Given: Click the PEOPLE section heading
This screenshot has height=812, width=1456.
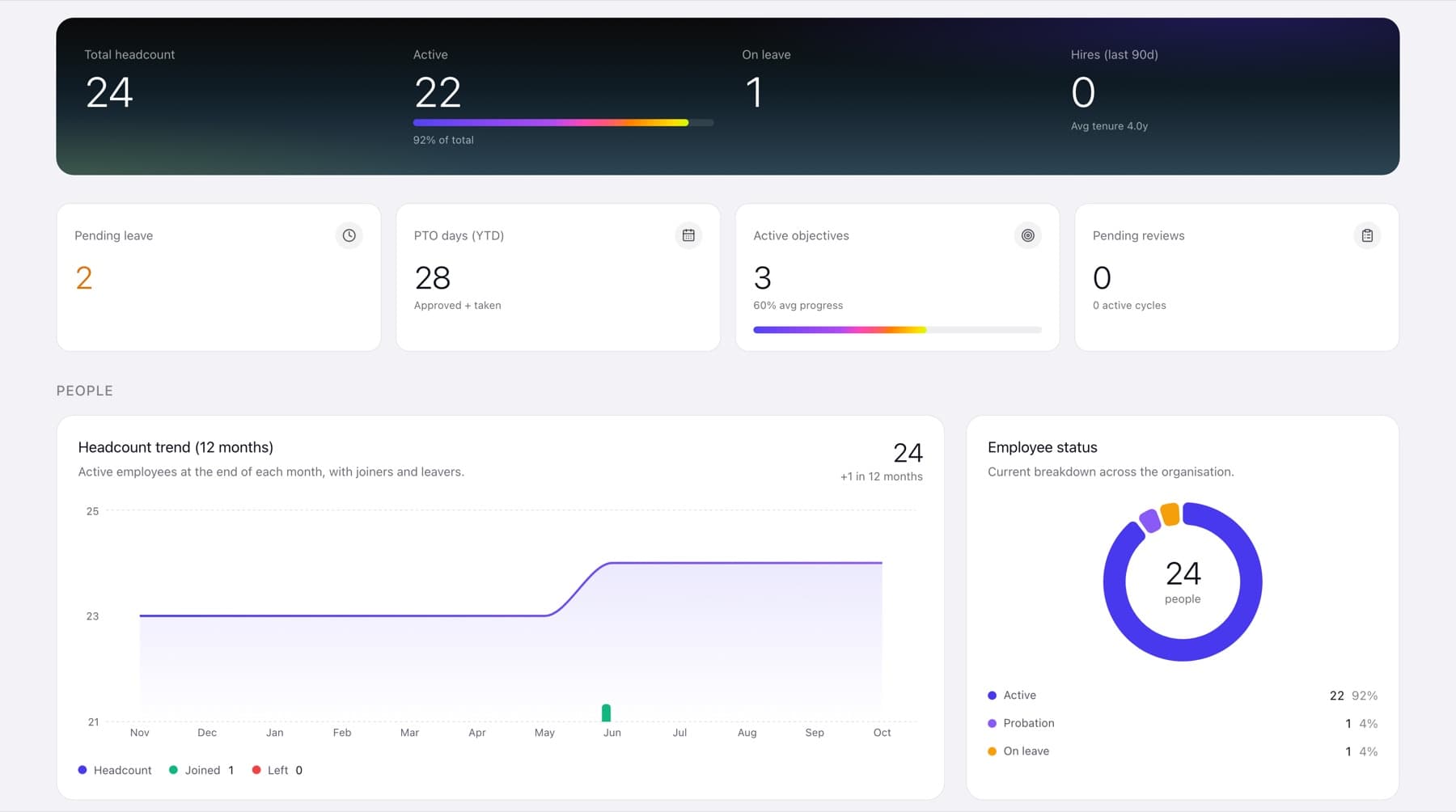Looking at the screenshot, I should click(x=85, y=391).
